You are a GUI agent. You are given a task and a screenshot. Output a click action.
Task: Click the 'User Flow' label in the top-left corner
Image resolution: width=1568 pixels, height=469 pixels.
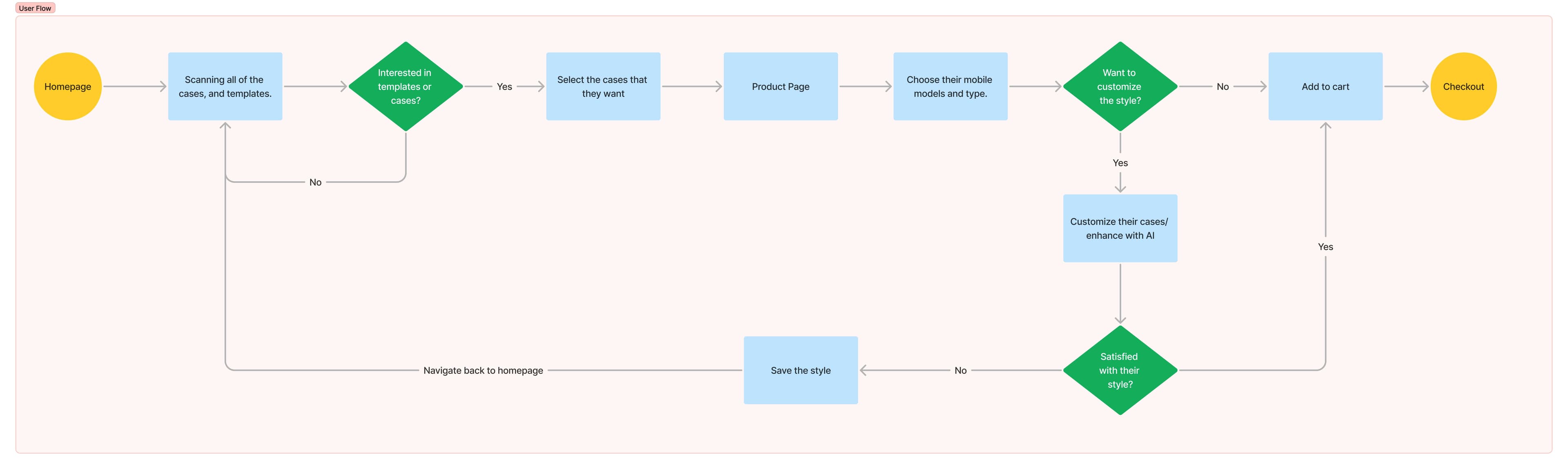[35, 7]
